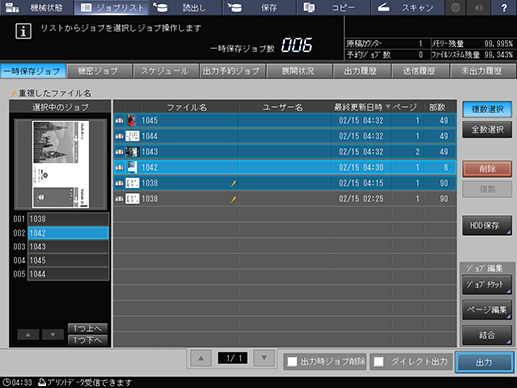
Task: Click the information icon beside the message
Action: (x=23, y=31)
